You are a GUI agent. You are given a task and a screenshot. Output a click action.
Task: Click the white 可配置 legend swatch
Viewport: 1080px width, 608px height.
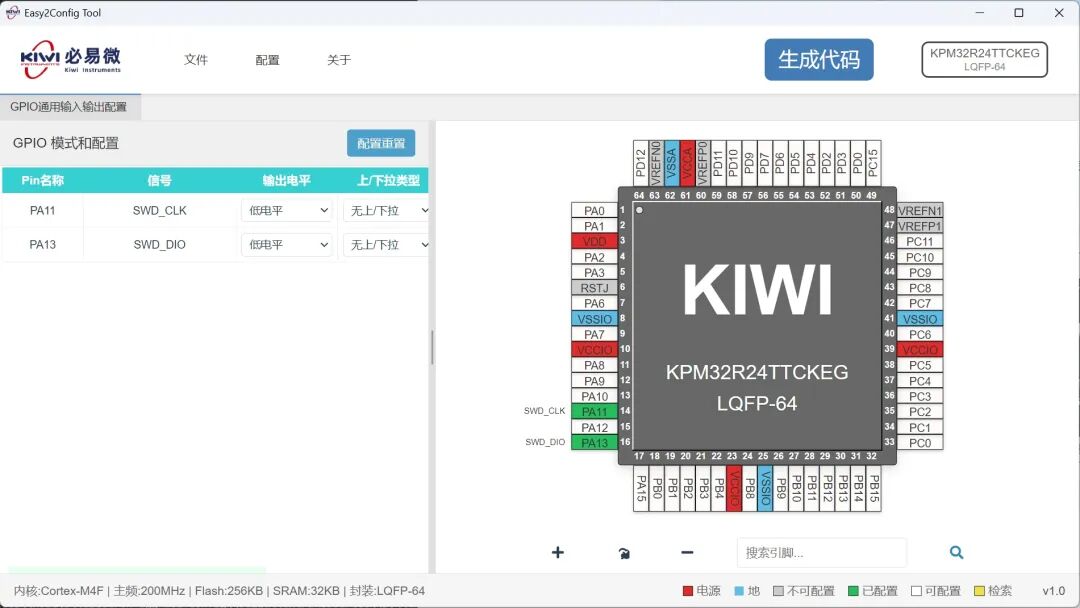[x=915, y=591]
